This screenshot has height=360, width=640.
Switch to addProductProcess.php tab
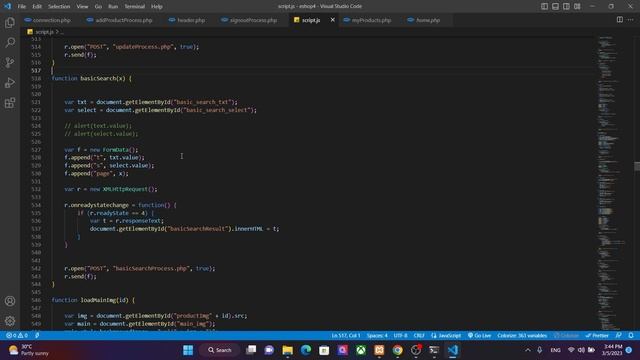point(120,20)
